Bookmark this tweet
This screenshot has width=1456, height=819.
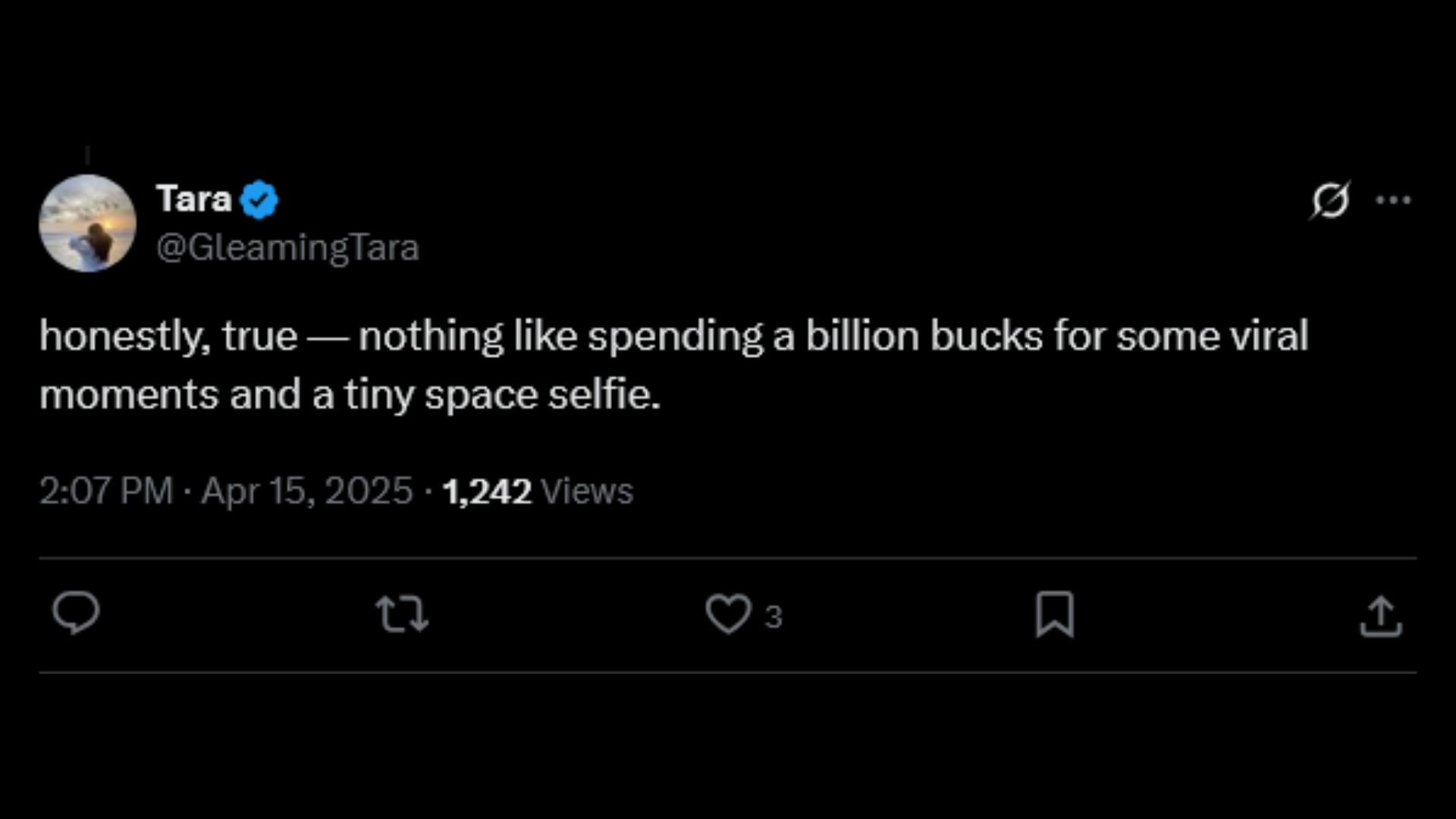point(1055,613)
